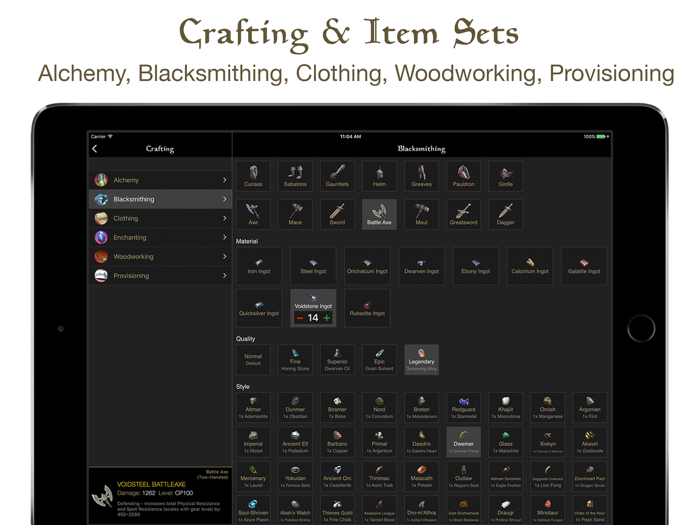700x525 pixels.
Task: Open the Clothing crafting category
Action: click(160, 218)
